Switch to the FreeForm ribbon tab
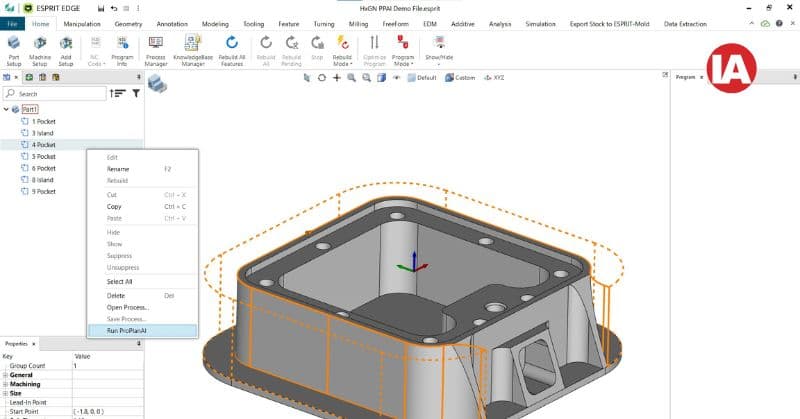Screen dimensions: 800x419 pyautogui.click(x=395, y=24)
